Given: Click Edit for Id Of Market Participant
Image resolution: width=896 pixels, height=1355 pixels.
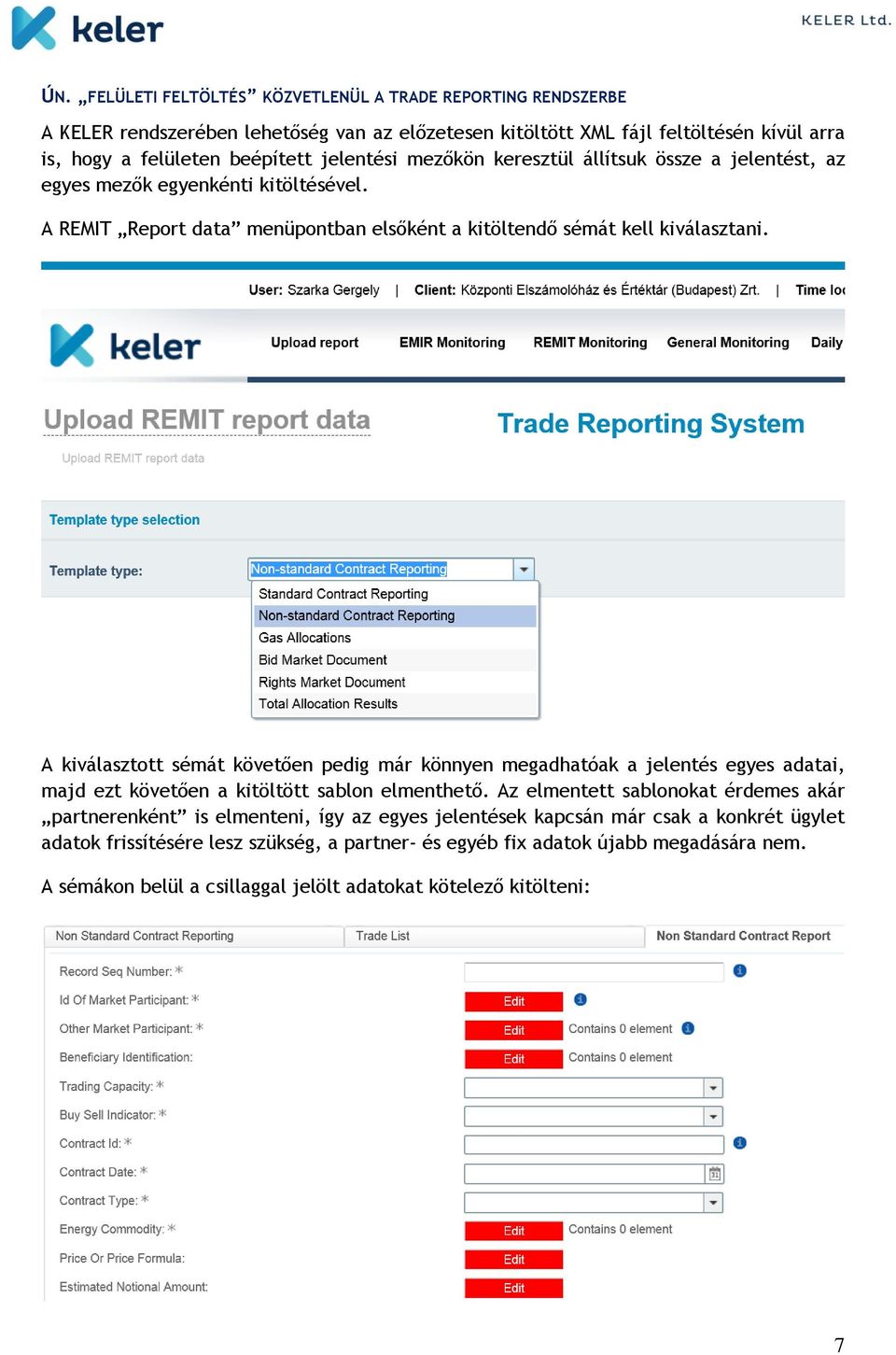Looking at the screenshot, I should pyautogui.click(x=513, y=1002).
